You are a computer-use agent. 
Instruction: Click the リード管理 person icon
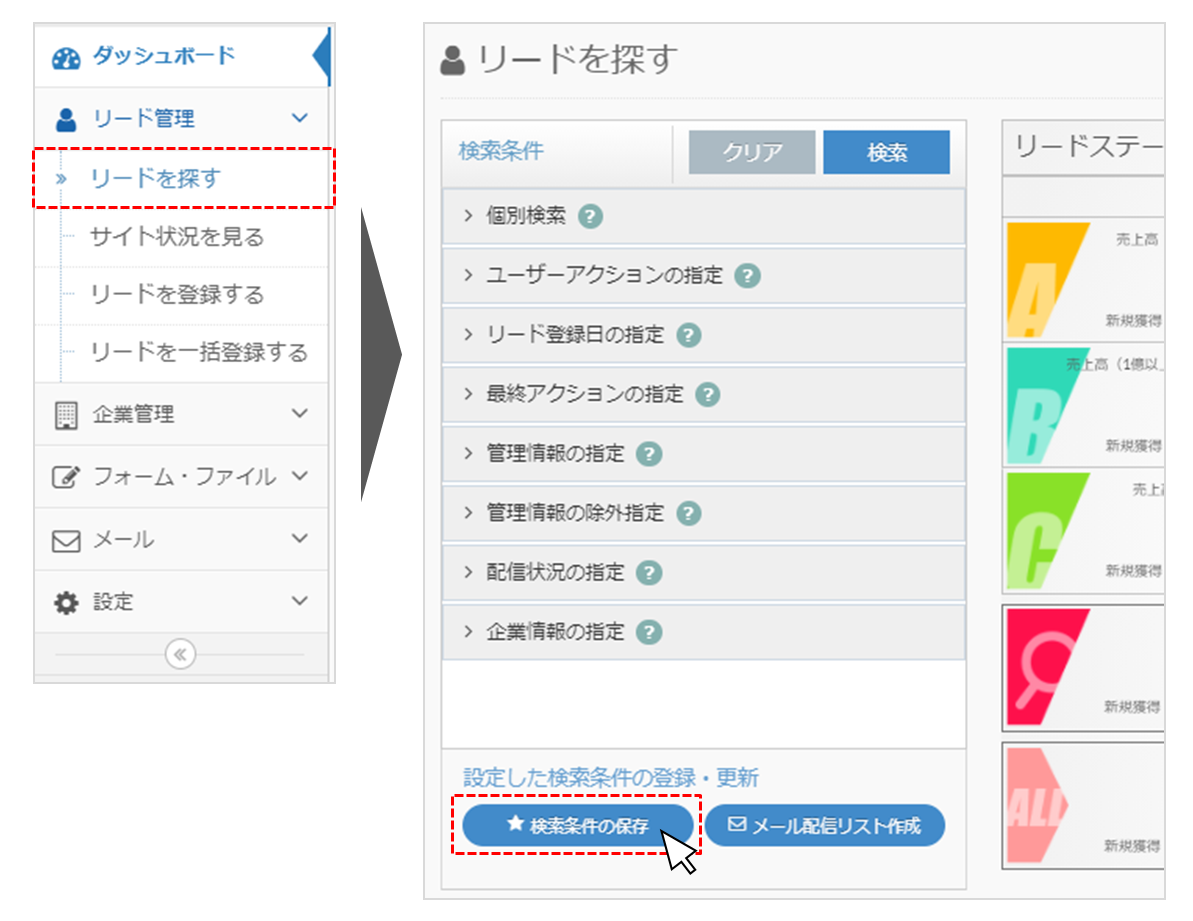coord(66,119)
